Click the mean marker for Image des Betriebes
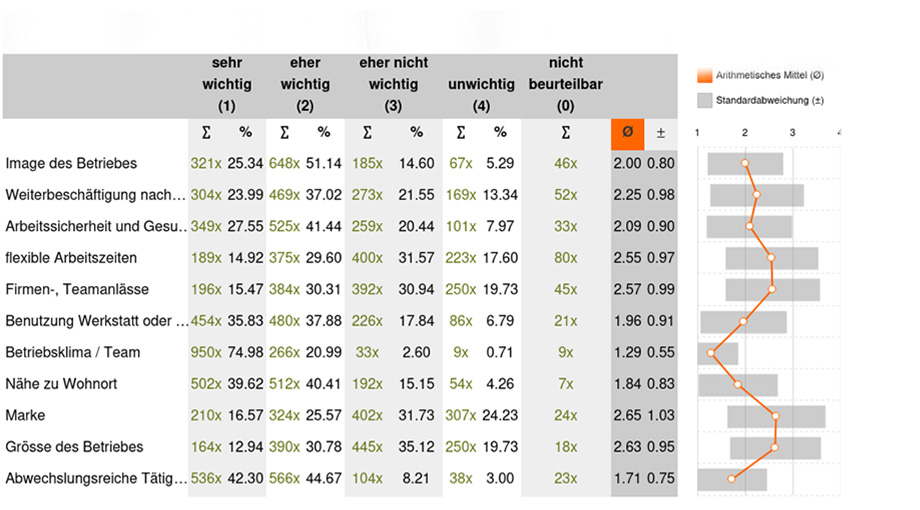 745,164
